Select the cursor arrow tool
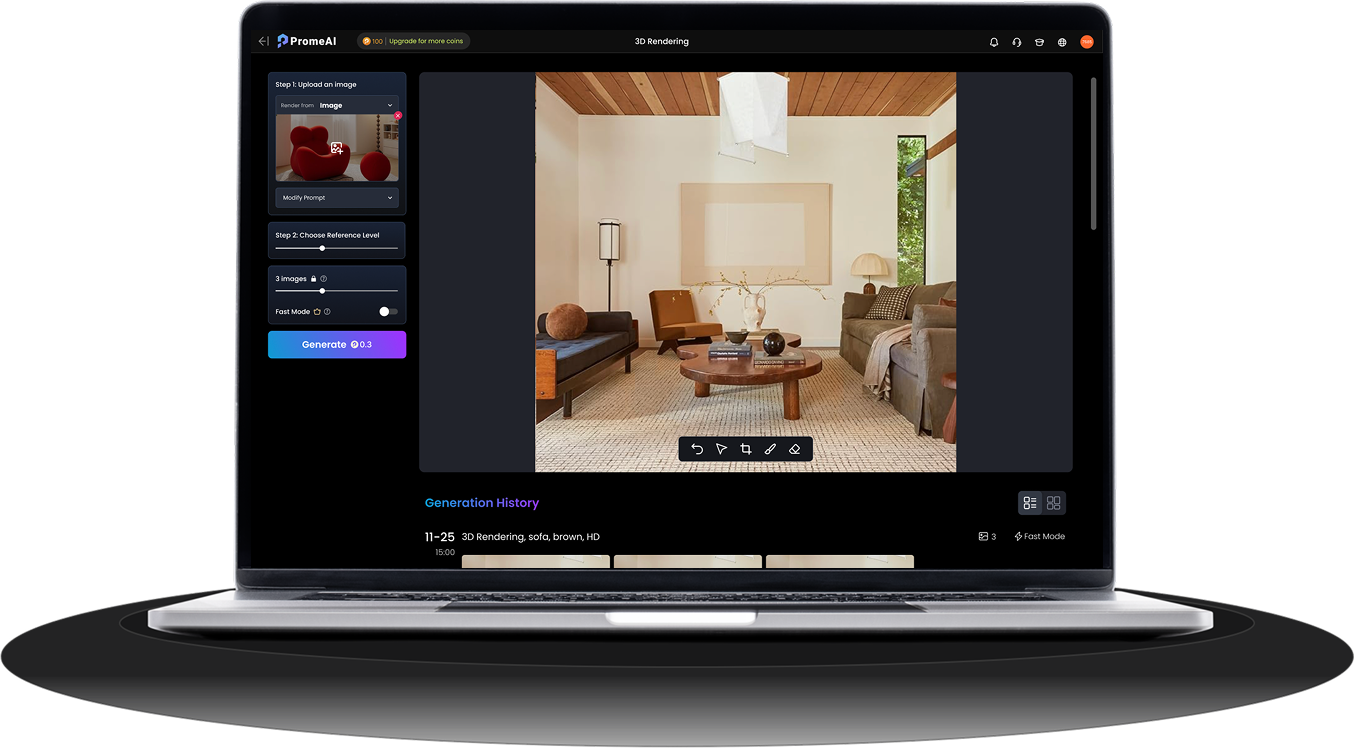 (x=721, y=448)
